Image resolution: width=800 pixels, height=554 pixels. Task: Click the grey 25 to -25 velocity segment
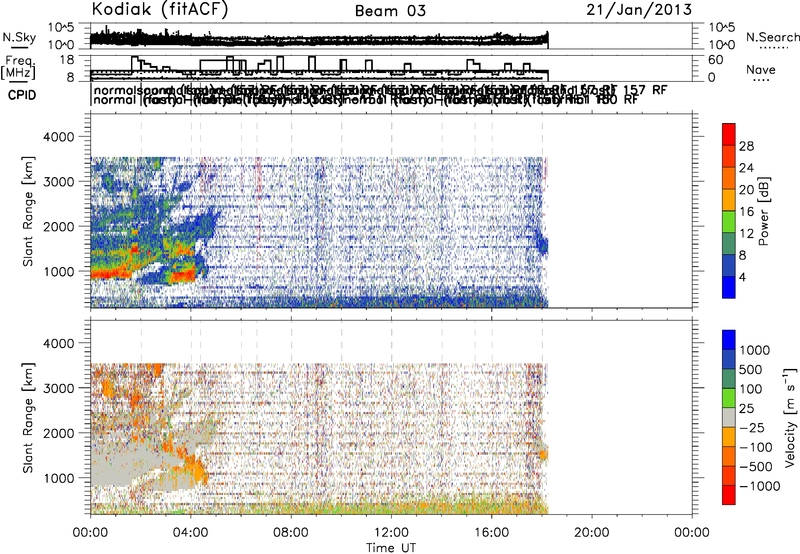coord(729,417)
